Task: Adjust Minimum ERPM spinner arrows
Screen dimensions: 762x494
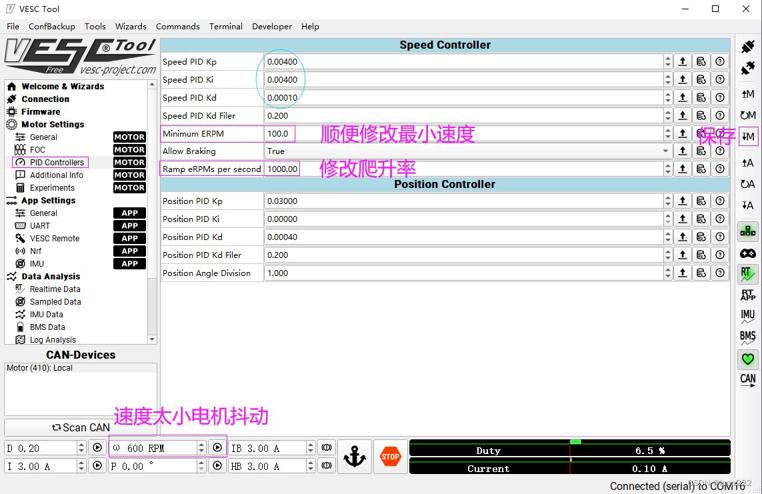Action: click(668, 134)
